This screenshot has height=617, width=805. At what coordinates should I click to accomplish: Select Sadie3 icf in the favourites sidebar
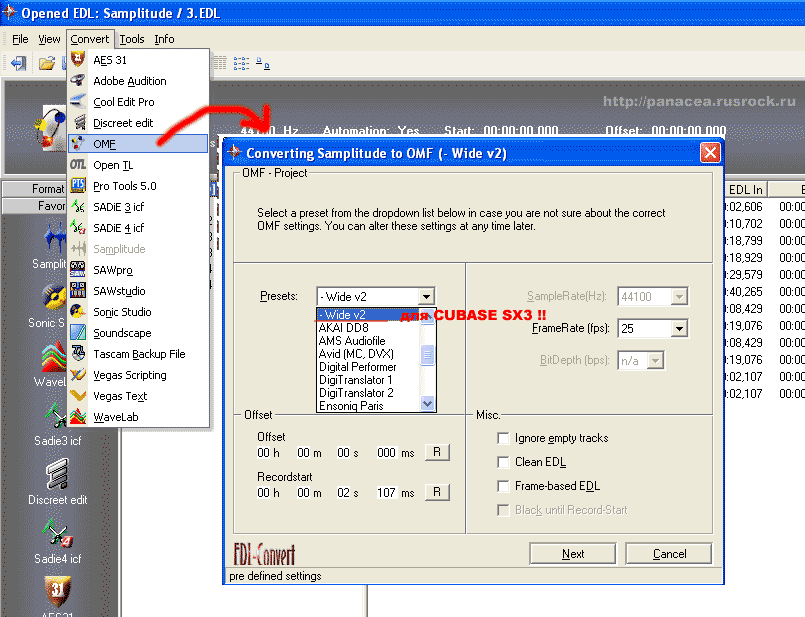click(58, 425)
